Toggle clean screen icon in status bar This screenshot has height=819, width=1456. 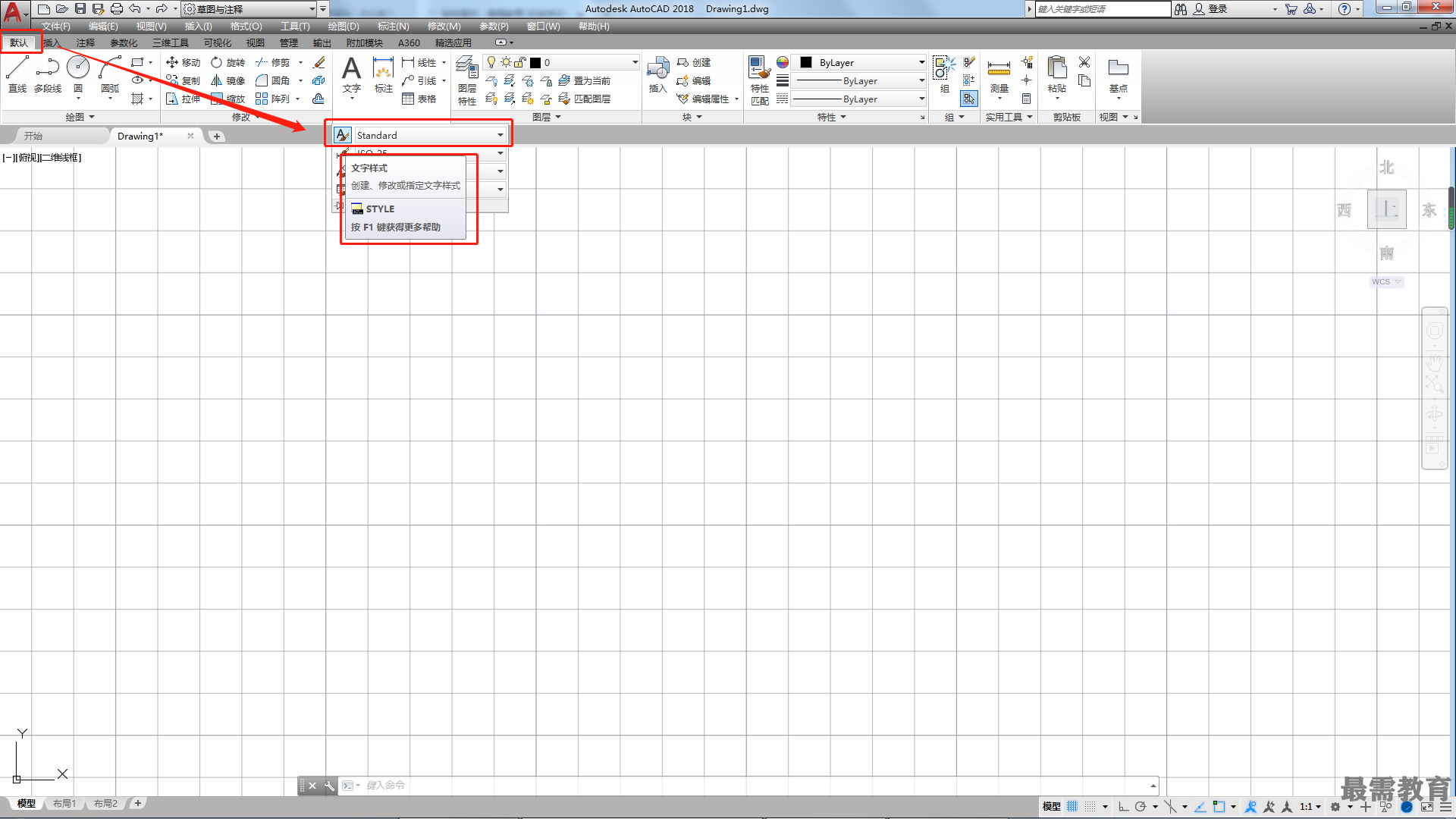(1426, 807)
